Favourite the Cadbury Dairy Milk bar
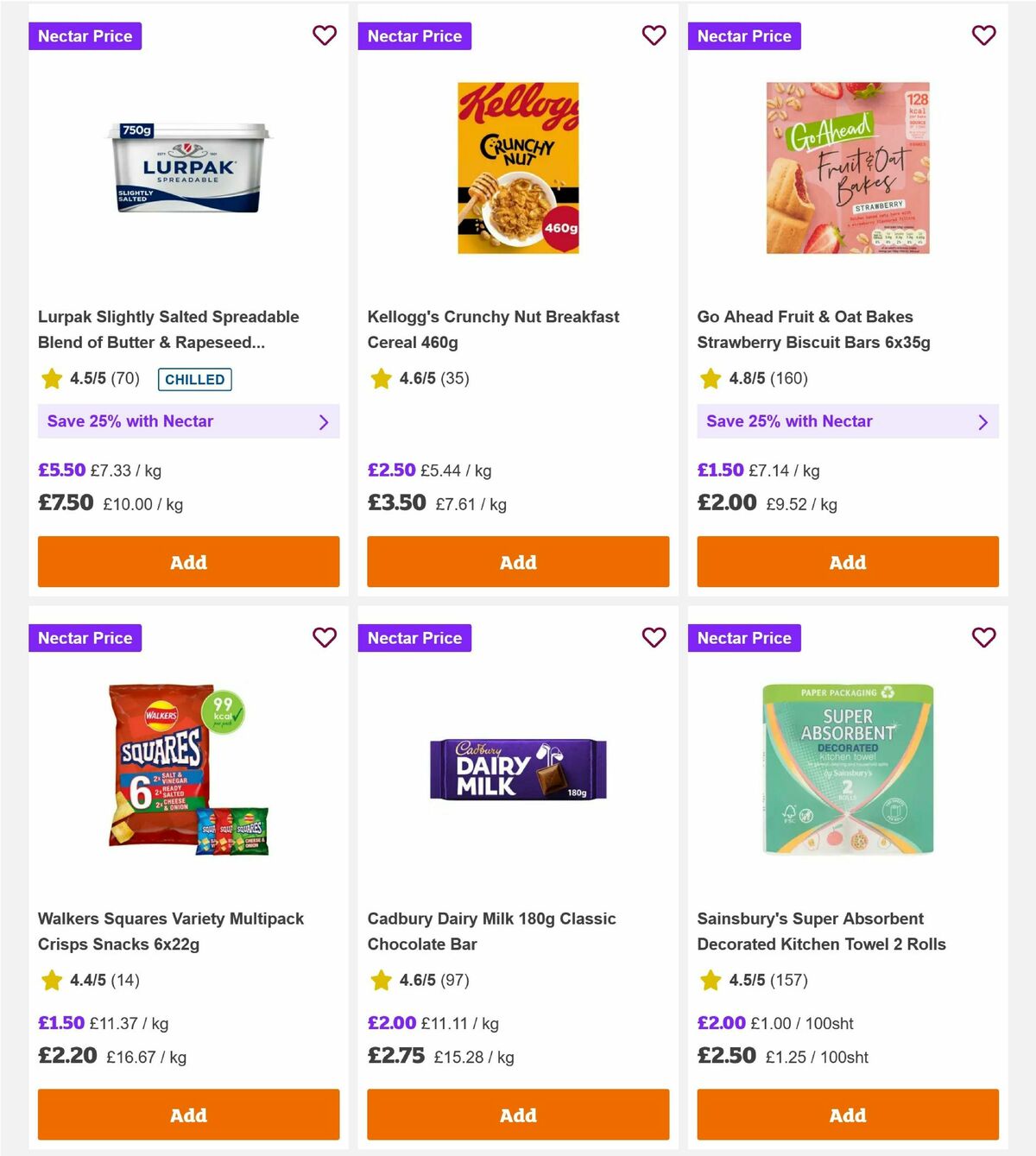The height and width of the screenshot is (1156, 1036). coord(654,638)
